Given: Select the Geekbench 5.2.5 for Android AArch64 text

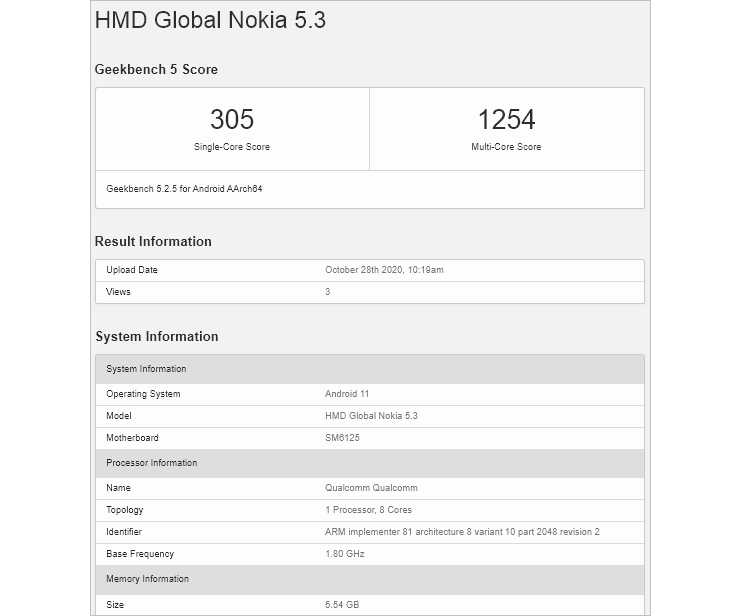Looking at the screenshot, I should coord(184,189).
